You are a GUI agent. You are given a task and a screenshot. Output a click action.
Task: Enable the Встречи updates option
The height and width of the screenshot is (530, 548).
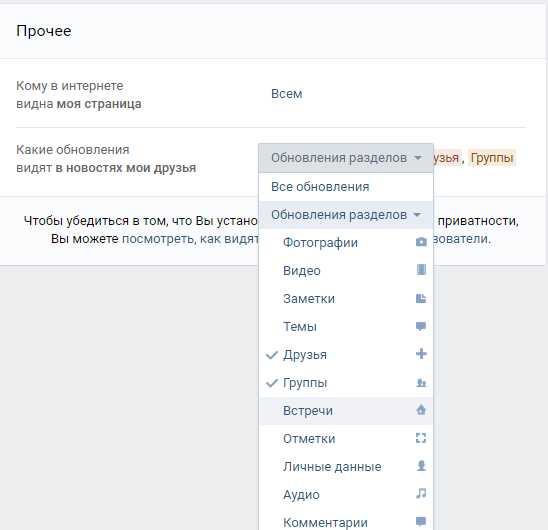click(346, 411)
